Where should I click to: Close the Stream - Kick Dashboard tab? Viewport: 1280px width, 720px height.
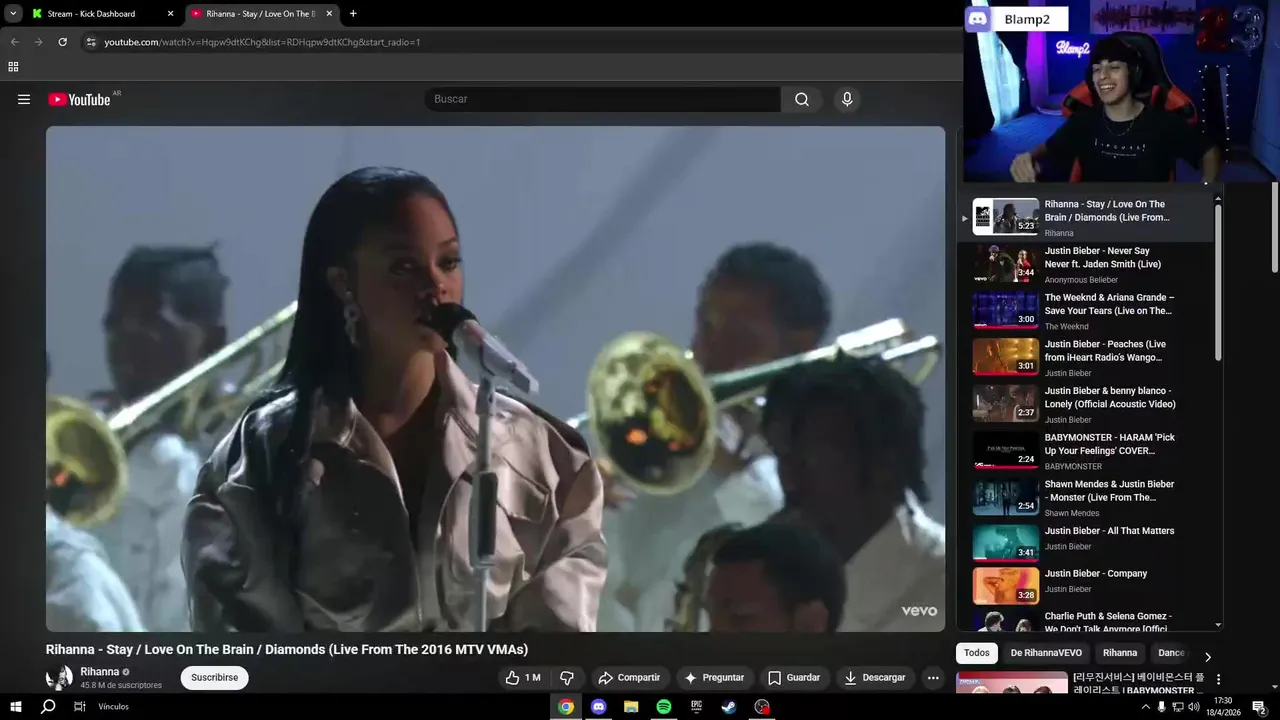(170, 14)
